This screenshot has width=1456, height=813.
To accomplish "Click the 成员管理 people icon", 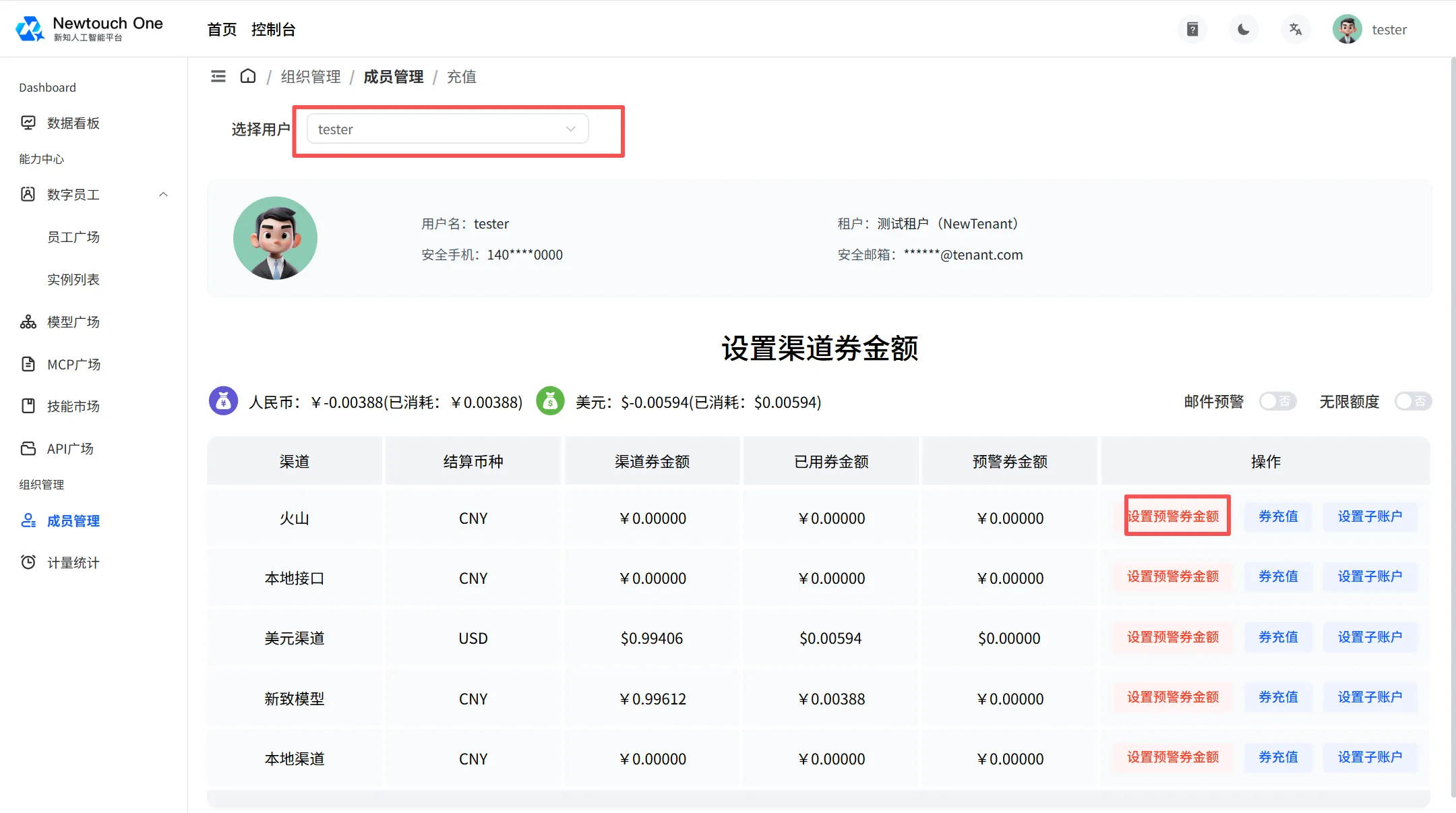I will pos(28,520).
